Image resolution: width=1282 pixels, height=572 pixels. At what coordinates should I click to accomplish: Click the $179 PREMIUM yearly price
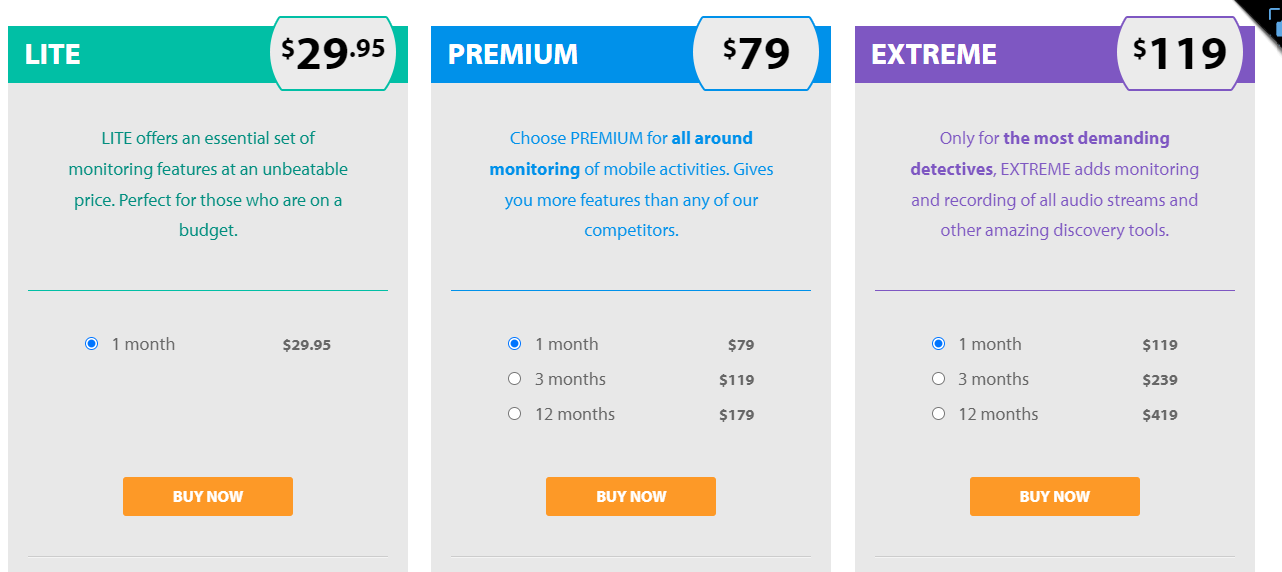tap(737, 415)
